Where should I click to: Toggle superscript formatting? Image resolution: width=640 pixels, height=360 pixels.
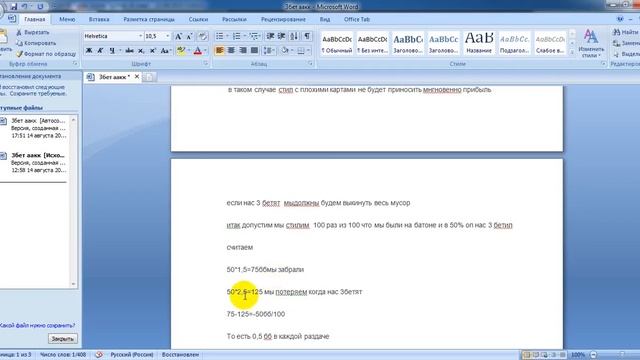tap(152, 51)
